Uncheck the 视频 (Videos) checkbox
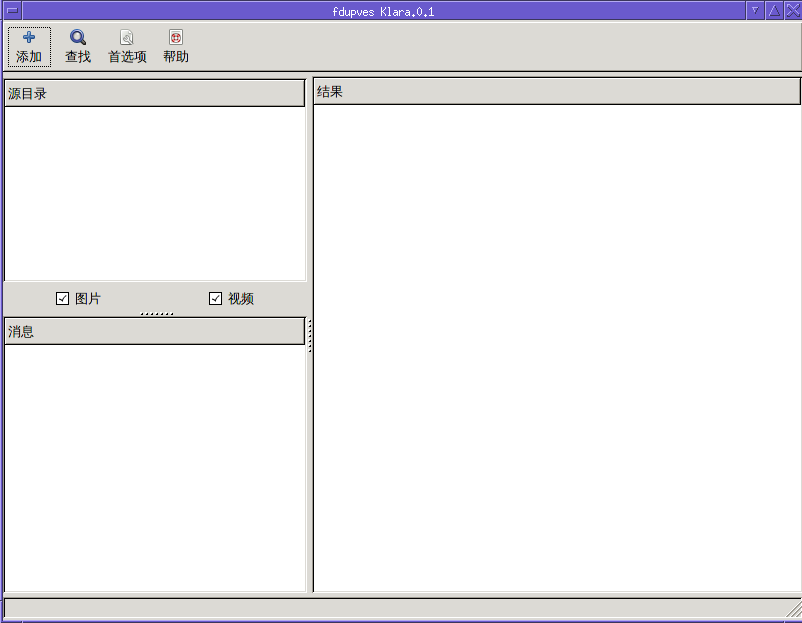Image resolution: width=802 pixels, height=623 pixels. click(x=215, y=298)
